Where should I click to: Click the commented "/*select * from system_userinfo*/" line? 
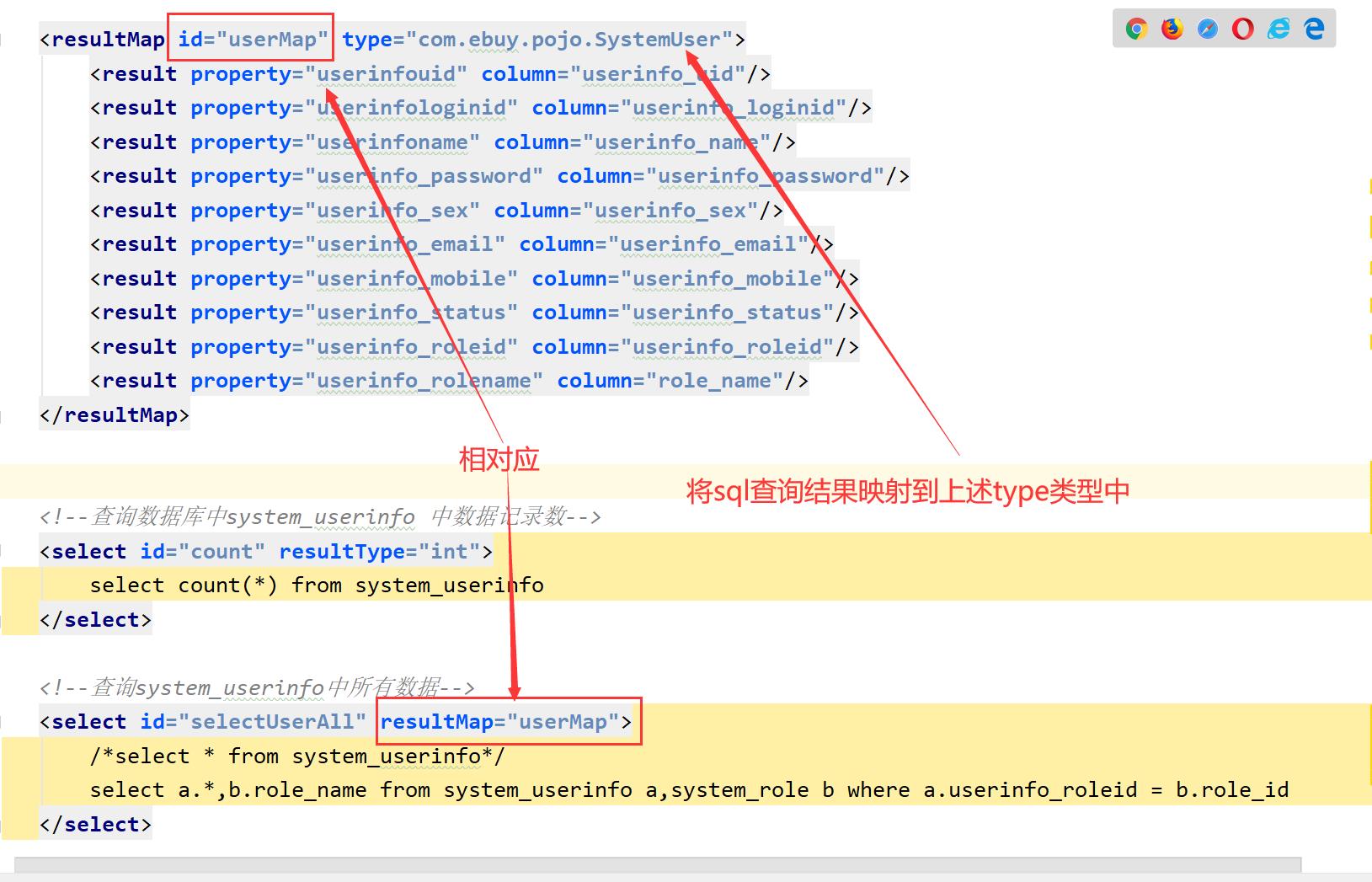click(x=297, y=756)
